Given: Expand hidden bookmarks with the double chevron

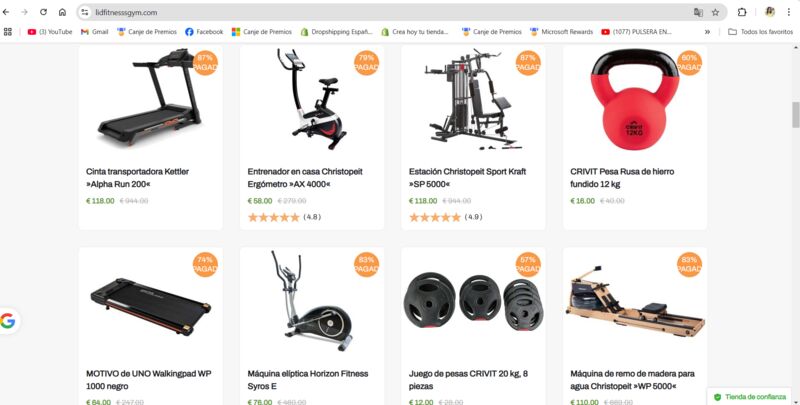Looking at the screenshot, I should point(707,32).
